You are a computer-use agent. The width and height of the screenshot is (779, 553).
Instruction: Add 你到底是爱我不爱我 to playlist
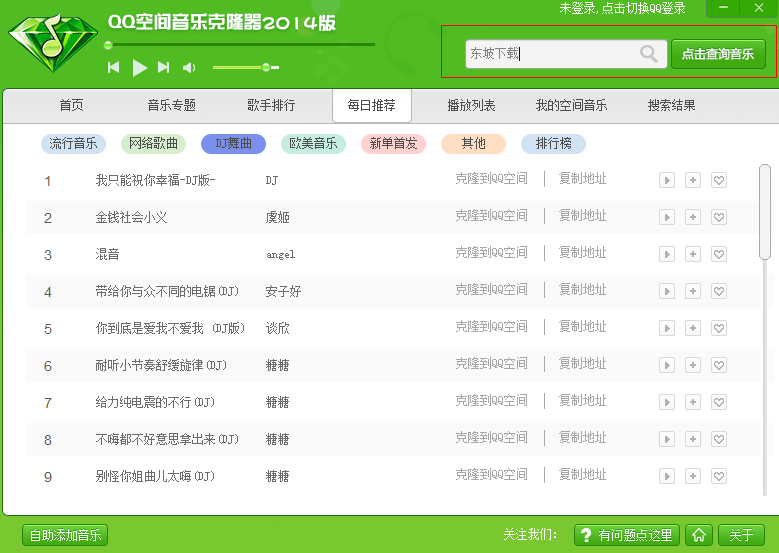[693, 328]
